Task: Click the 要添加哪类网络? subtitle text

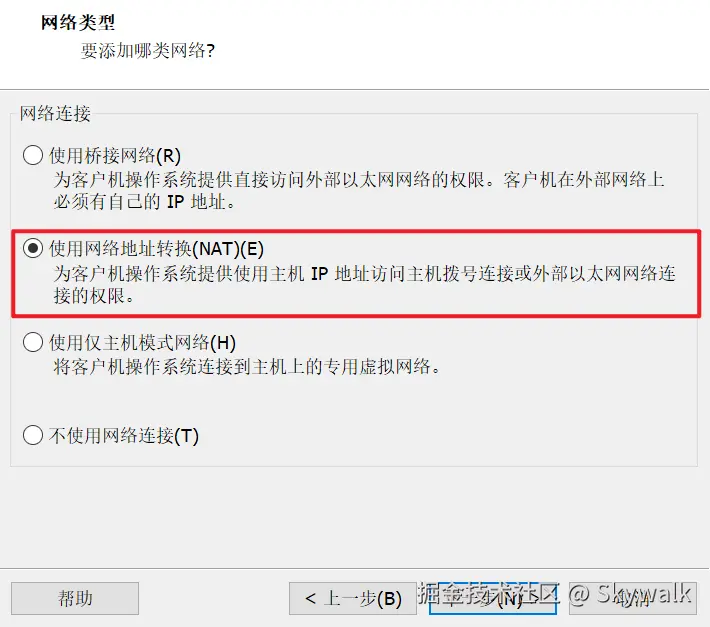Action: [x=148, y=51]
